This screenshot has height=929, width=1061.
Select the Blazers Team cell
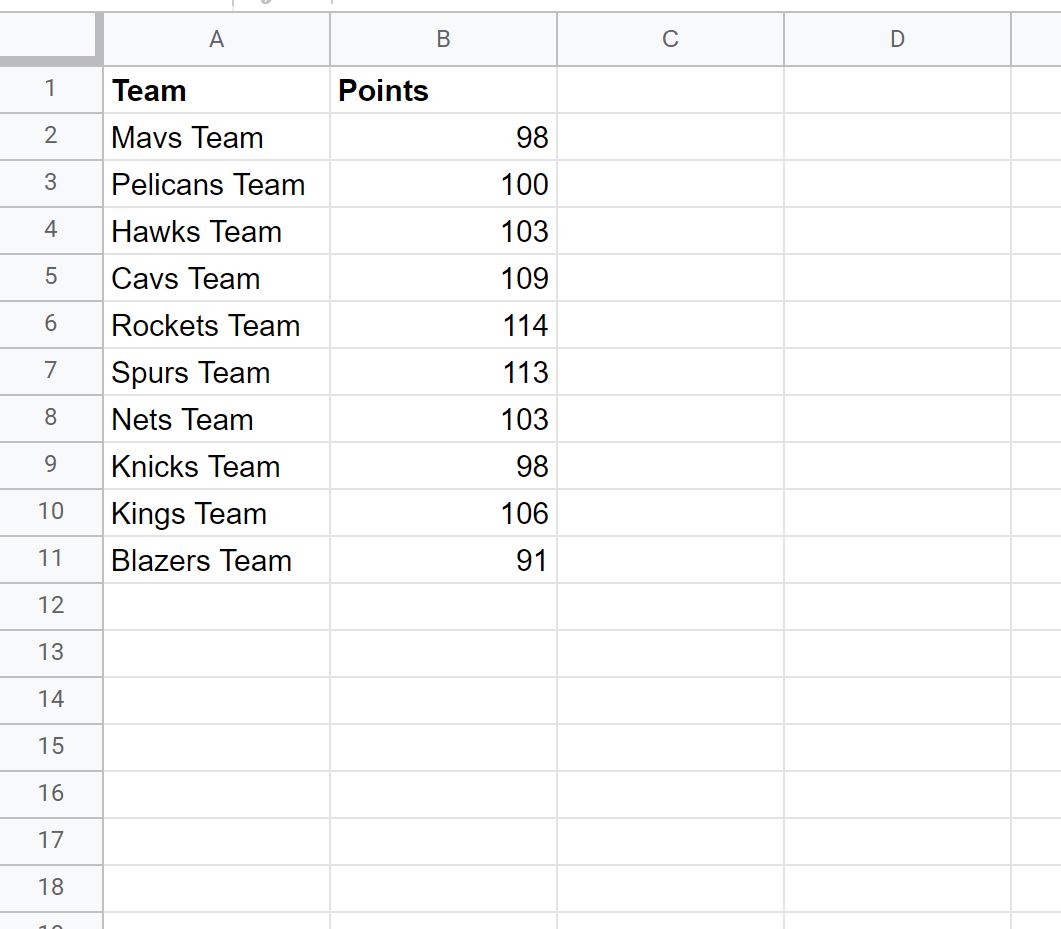pos(217,560)
